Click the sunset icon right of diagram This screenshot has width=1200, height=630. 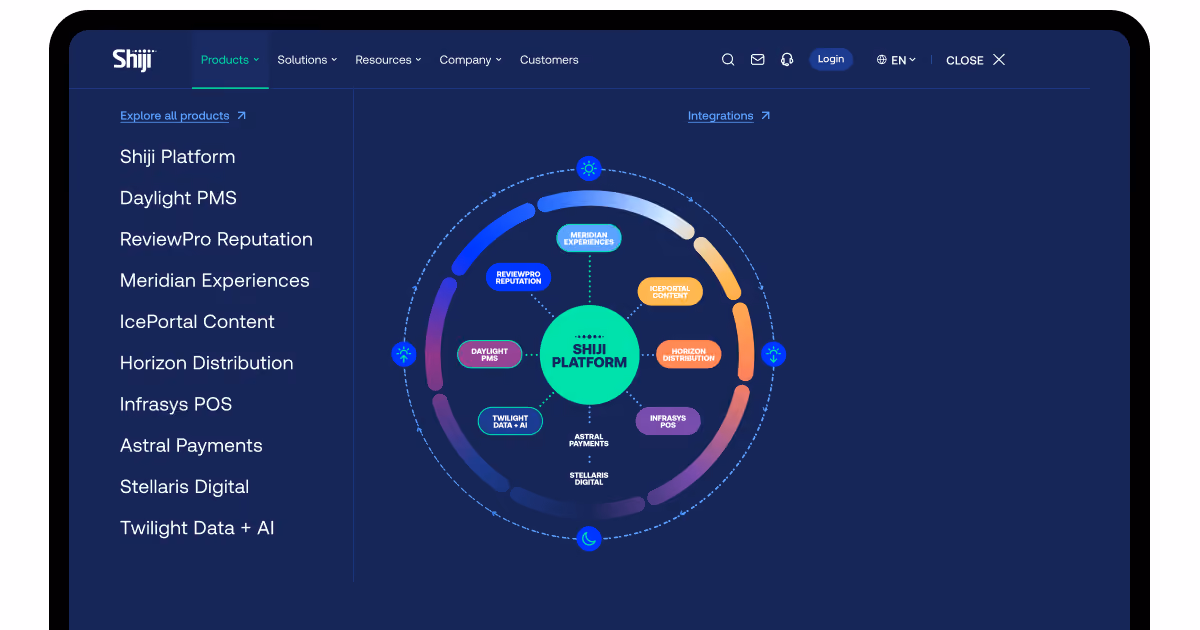click(x=774, y=354)
